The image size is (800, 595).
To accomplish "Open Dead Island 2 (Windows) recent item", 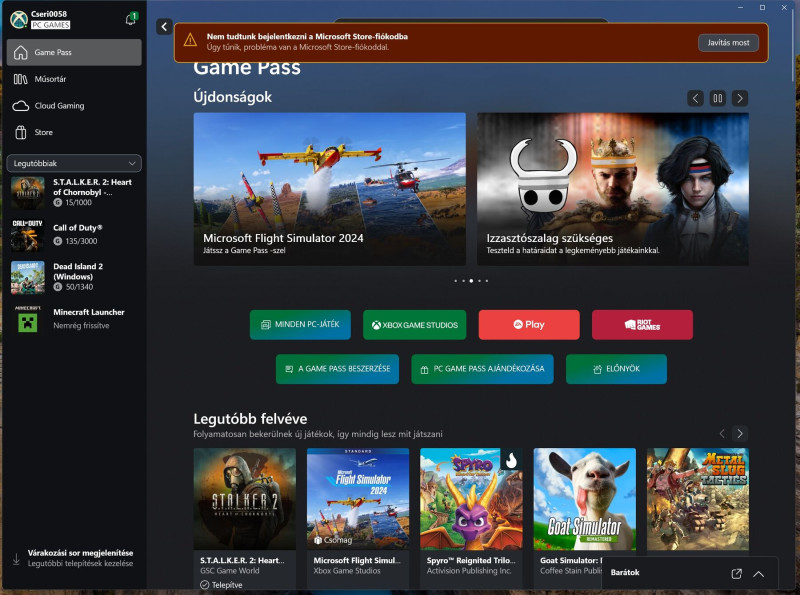I will click(x=74, y=277).
